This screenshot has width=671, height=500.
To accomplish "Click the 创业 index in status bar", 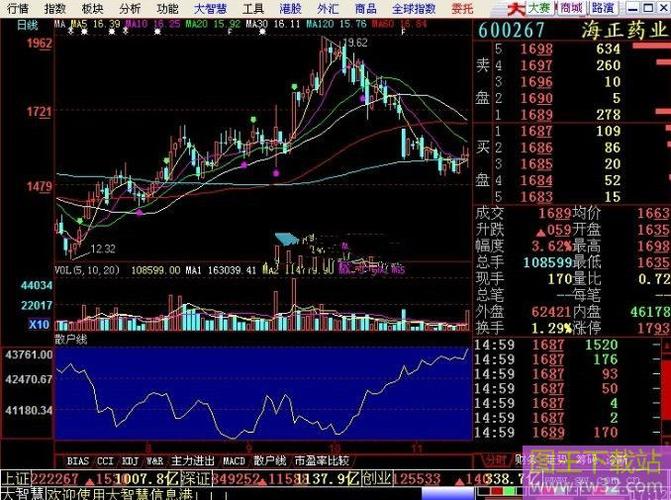I will click(377, 479).
